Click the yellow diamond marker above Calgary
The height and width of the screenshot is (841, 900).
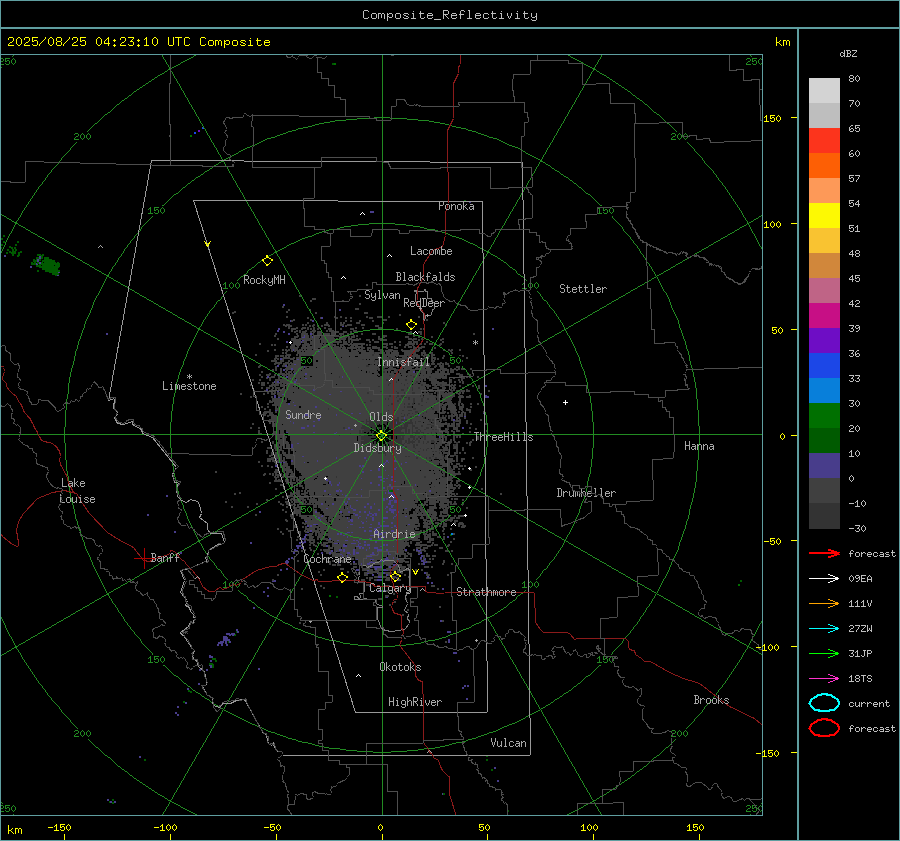coord(395,576)
